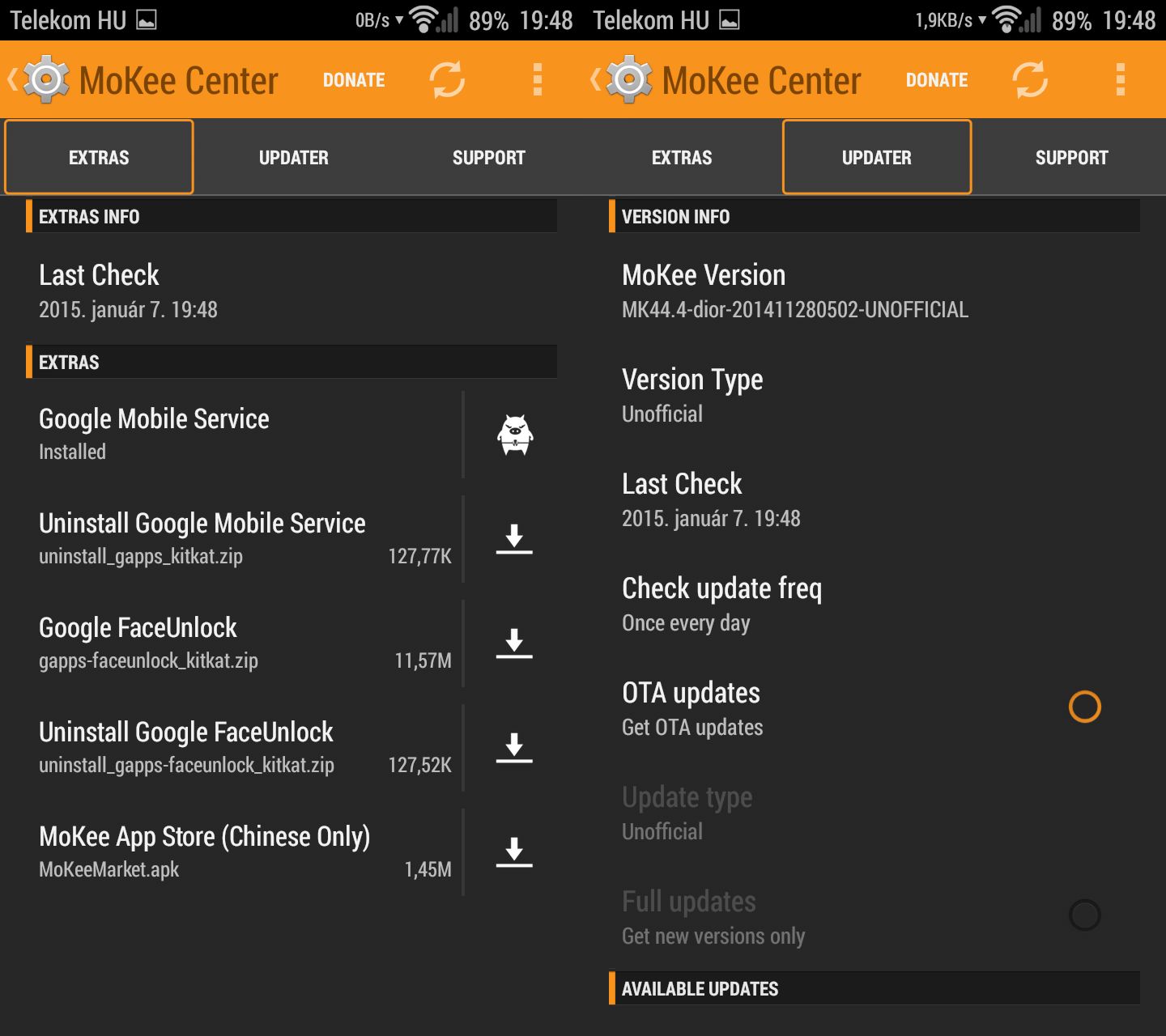Tap 11,57M file size value

coord(423,660)
